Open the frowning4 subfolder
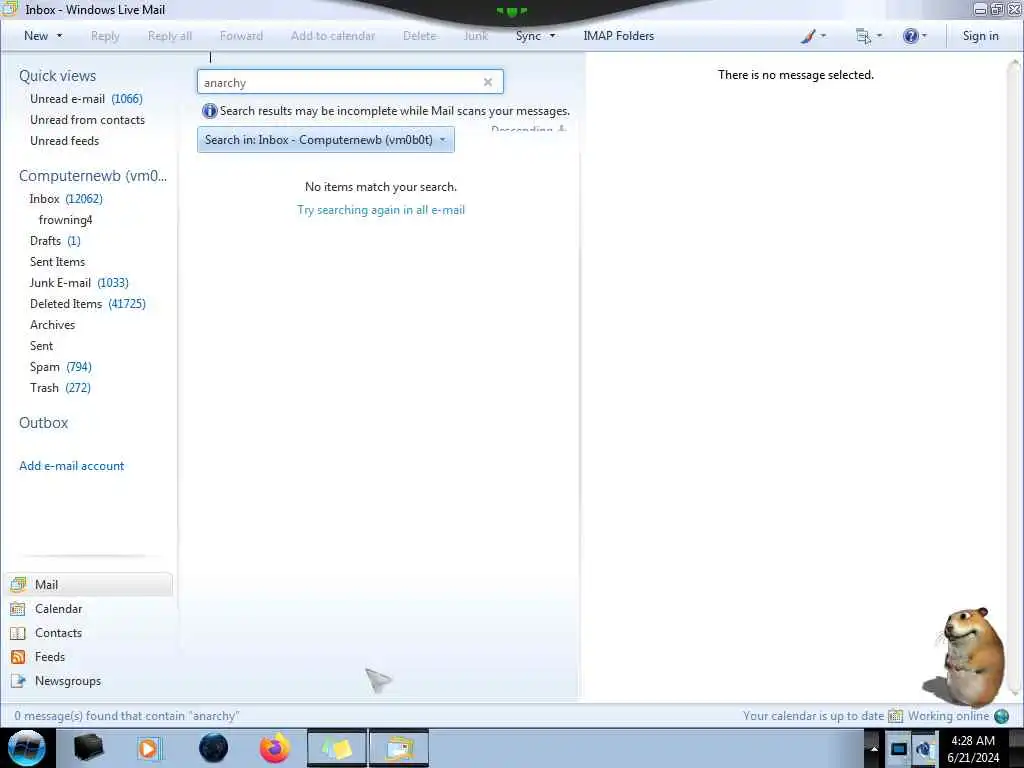Screen dimensions: 1024x768 [65, 219]
